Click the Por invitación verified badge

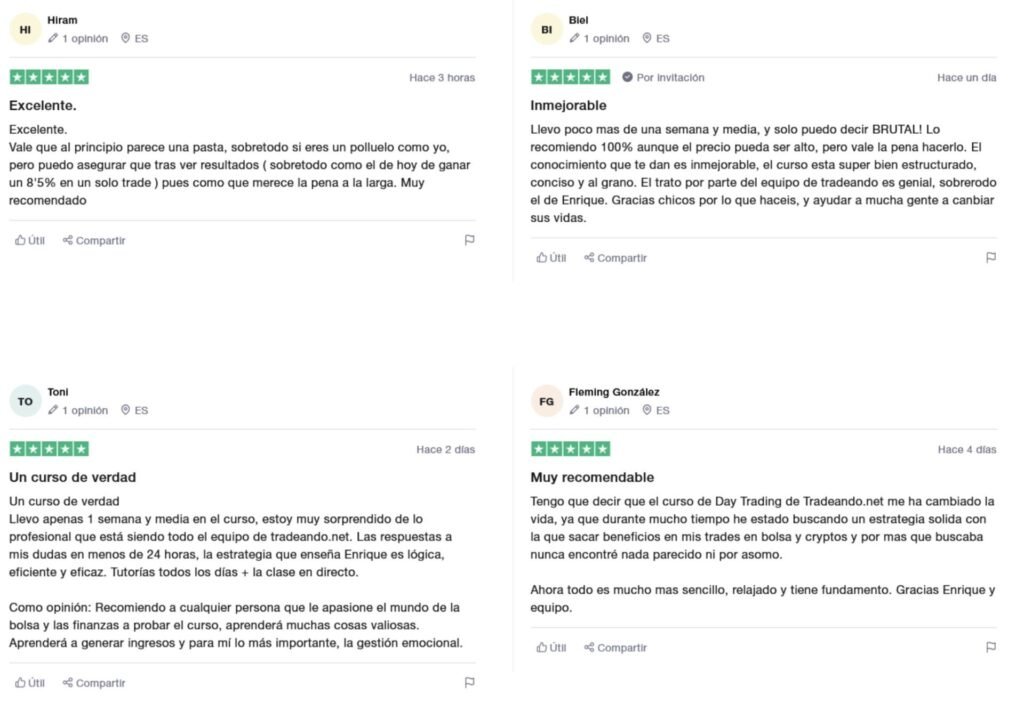click(663, 77)
